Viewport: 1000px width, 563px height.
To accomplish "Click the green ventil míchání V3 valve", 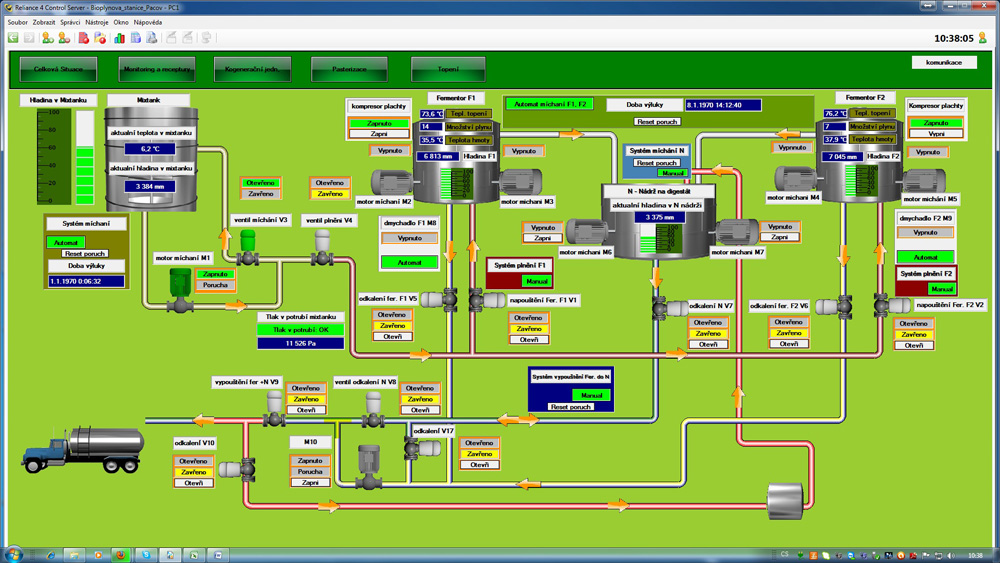I will point(247,249).
